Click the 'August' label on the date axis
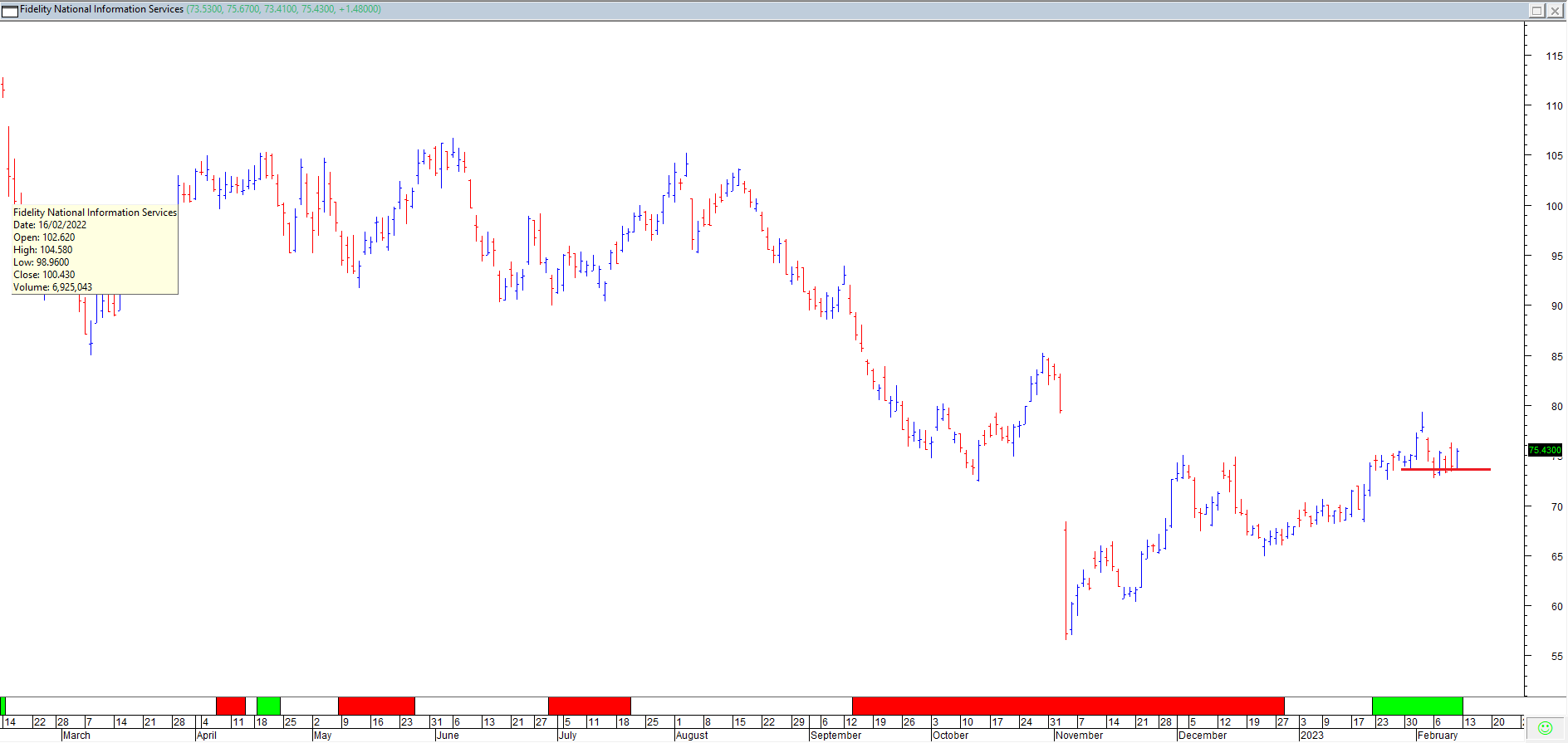The height and width of the screenshot is (743, 1568). tap(692, 736)
